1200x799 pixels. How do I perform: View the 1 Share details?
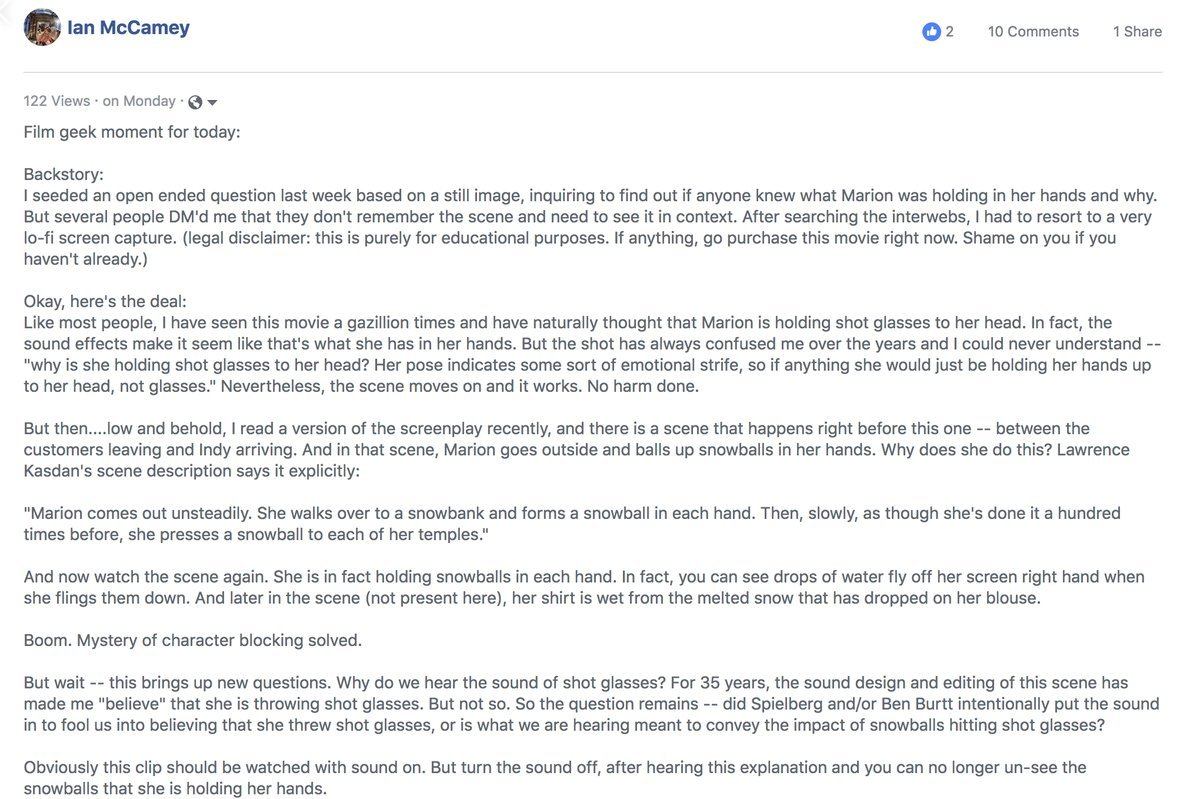[x=1137, y=32]
